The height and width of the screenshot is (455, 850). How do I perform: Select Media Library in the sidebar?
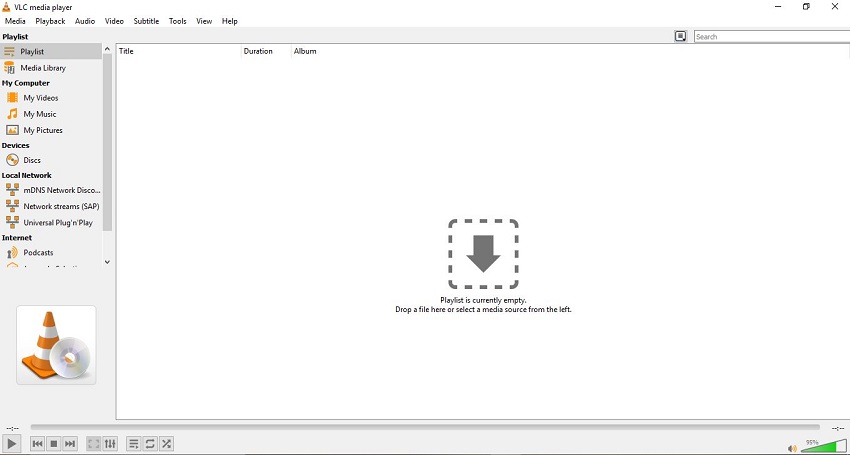tap(51, 68)
